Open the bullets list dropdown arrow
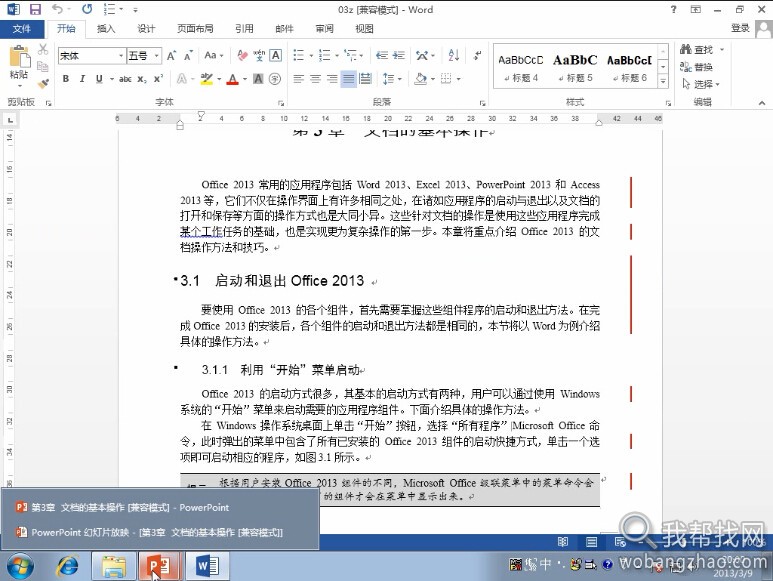Screen dimensions: 773x581 311,56
